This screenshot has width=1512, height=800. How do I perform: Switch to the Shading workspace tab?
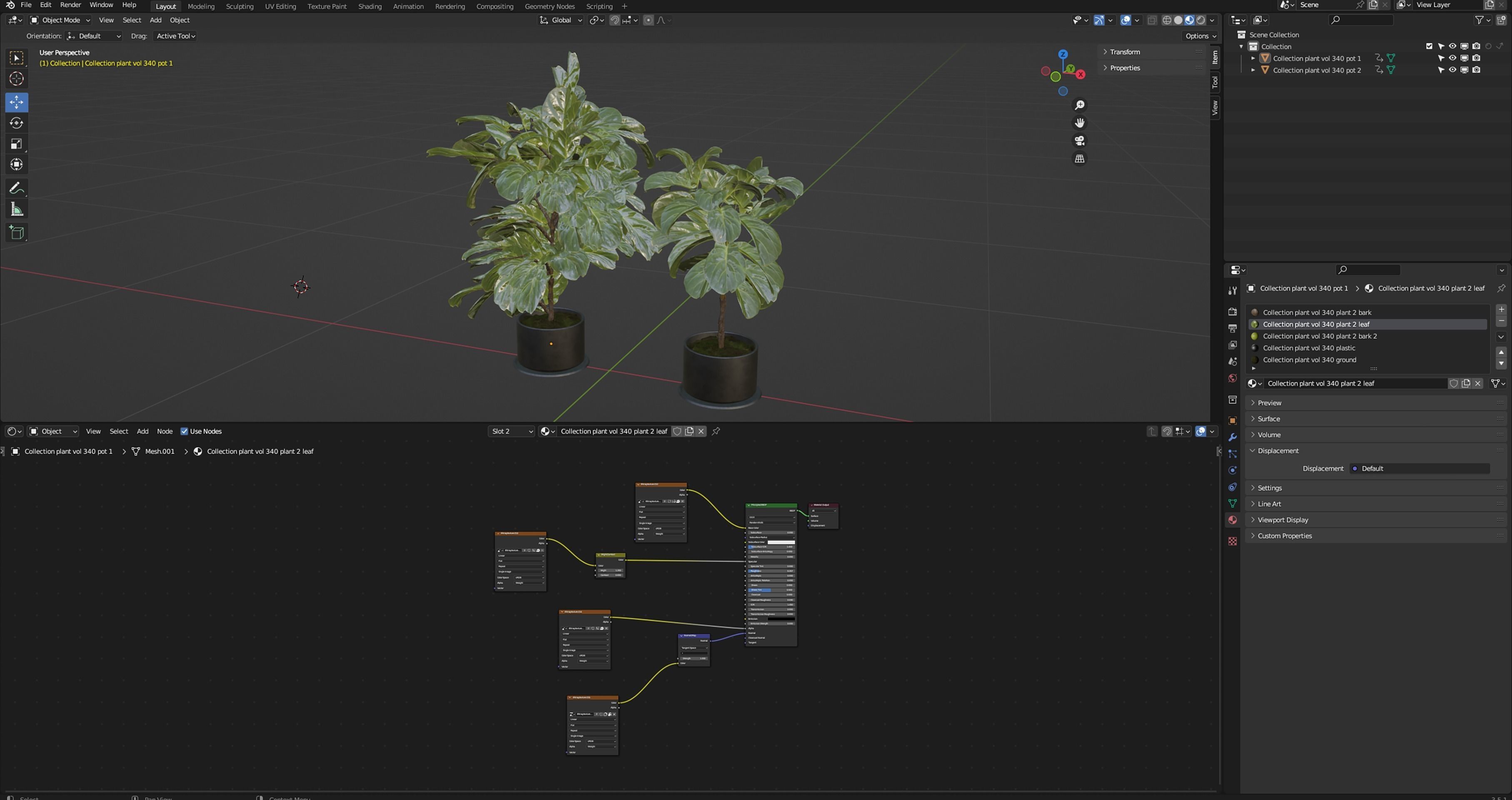370,6
